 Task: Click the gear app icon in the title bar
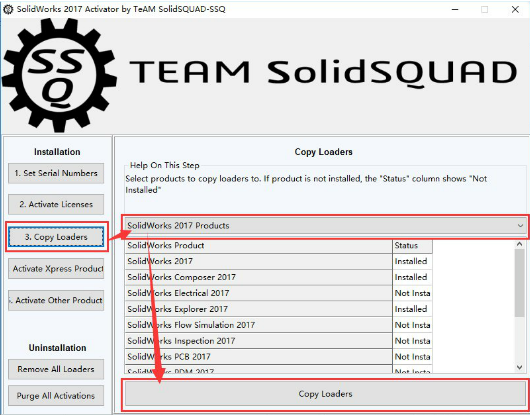[x=7, y=9]
